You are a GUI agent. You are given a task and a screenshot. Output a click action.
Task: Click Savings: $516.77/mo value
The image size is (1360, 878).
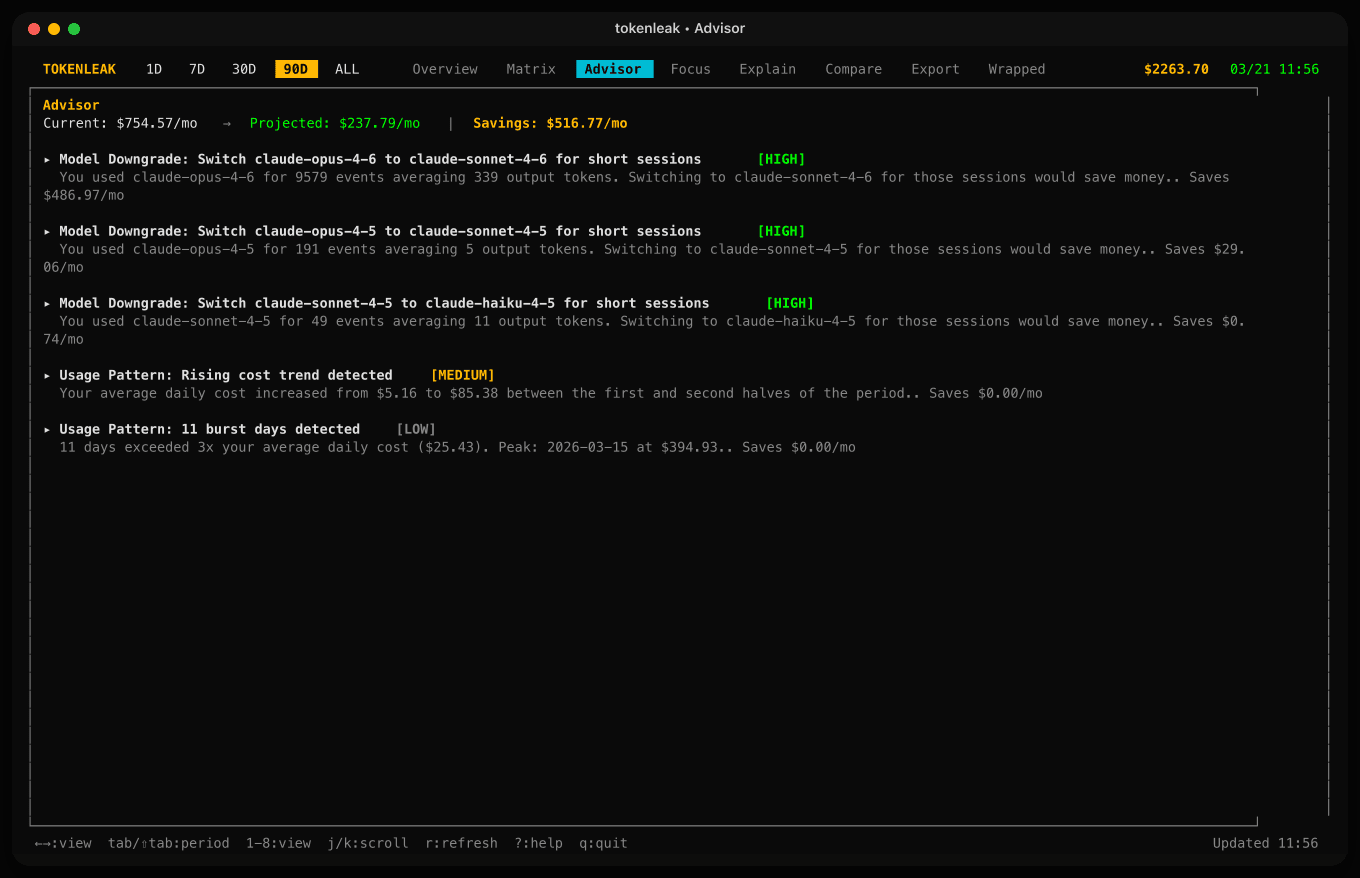(550, 123)
